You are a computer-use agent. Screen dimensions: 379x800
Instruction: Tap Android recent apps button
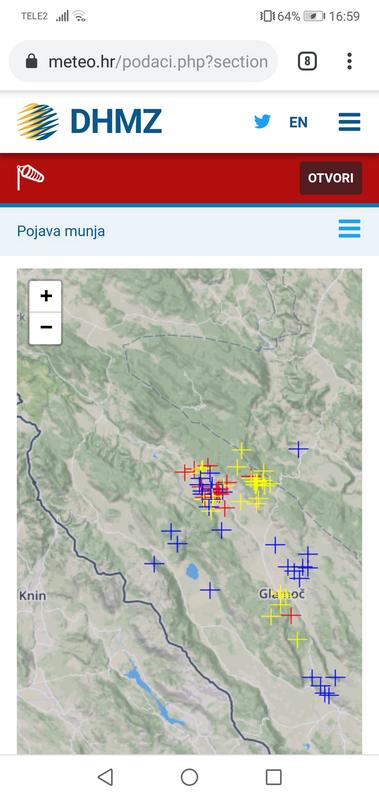point(273,777)
